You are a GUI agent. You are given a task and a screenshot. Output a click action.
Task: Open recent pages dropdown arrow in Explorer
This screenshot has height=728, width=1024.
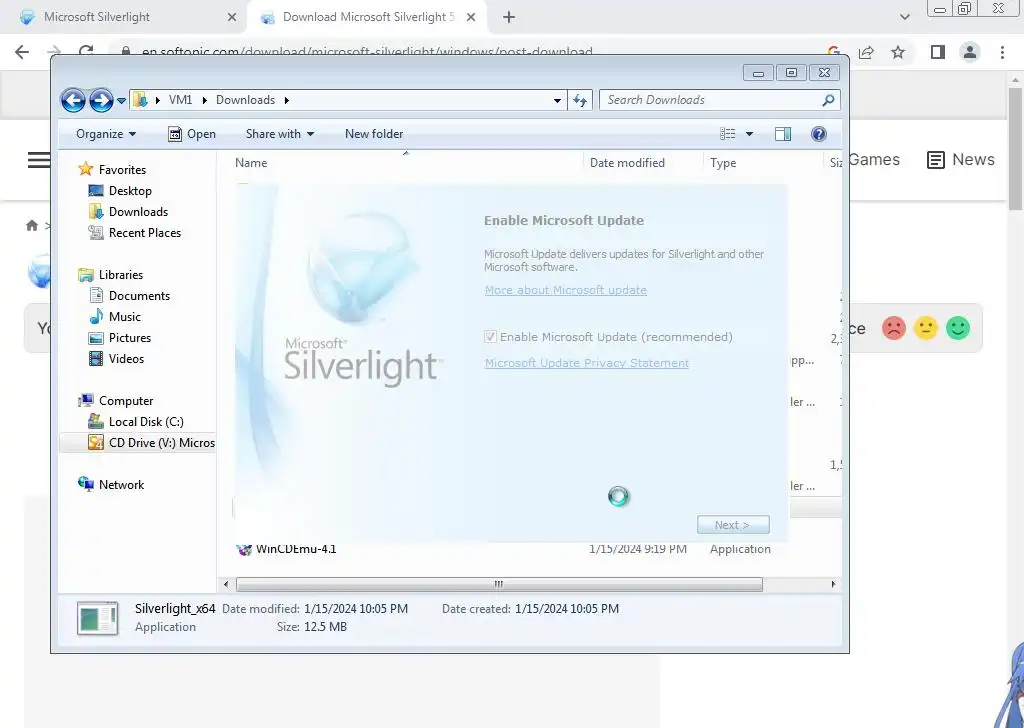(x=121, y=101)
